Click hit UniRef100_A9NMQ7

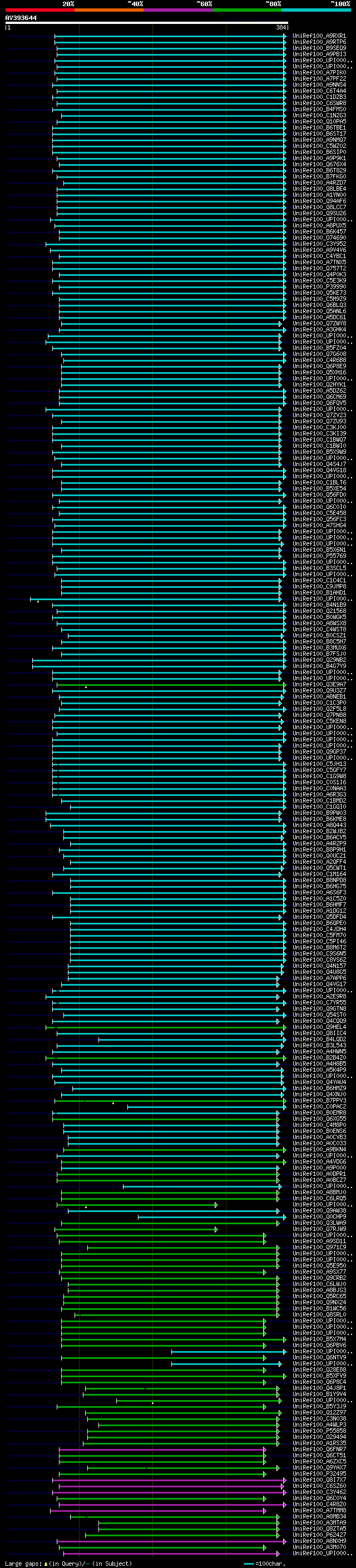[319, 140]
